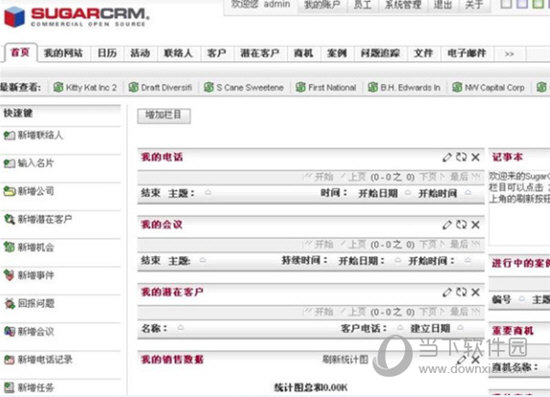Viewport: 550px width, 397px height.
Task: Click the 新增事件 shortcut icon
Action: click(x=9, y=275)
